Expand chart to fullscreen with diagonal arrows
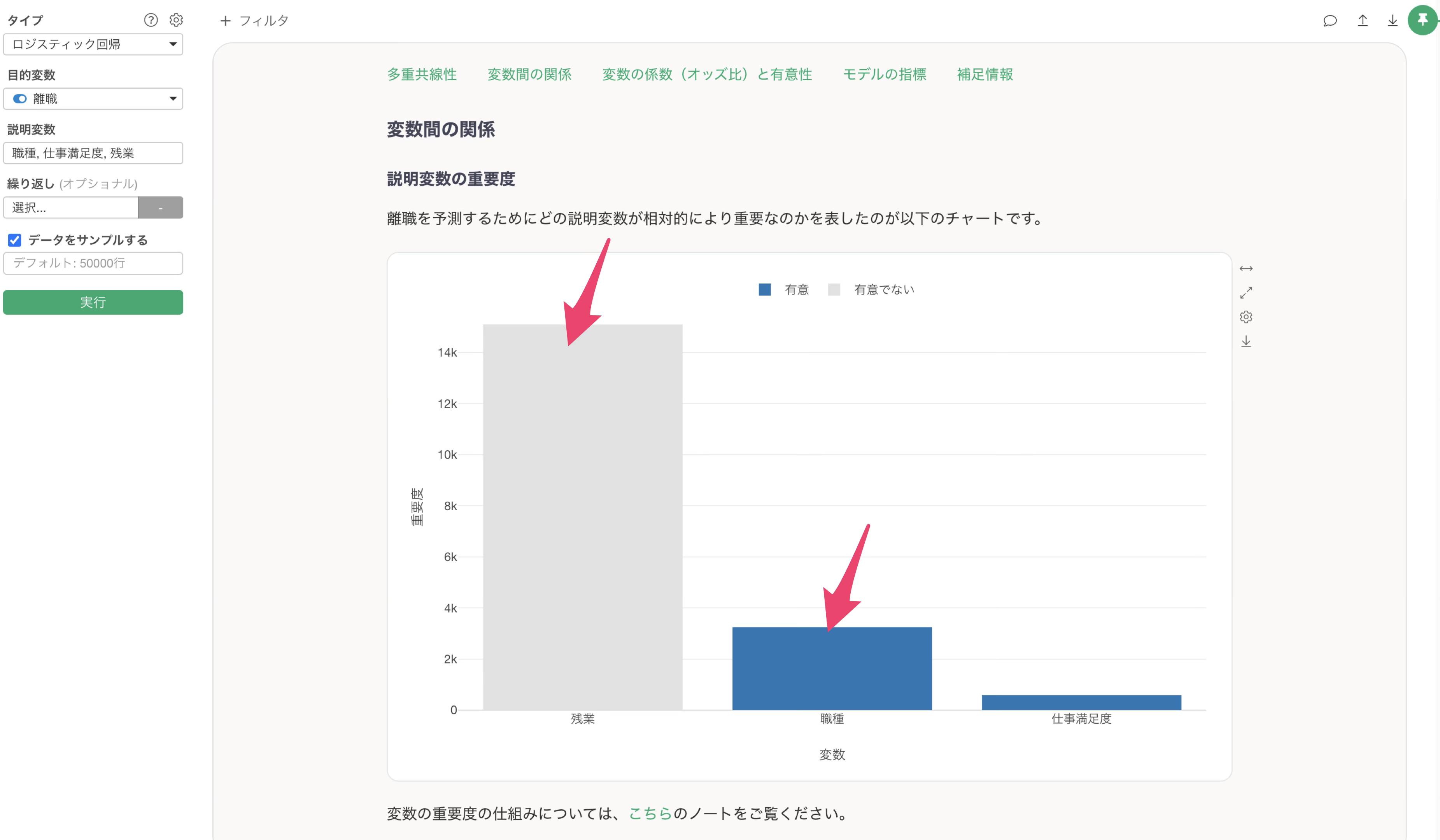Viewport: 1440px width, 840px height. pyautogui.click(x=1246, y=292)
